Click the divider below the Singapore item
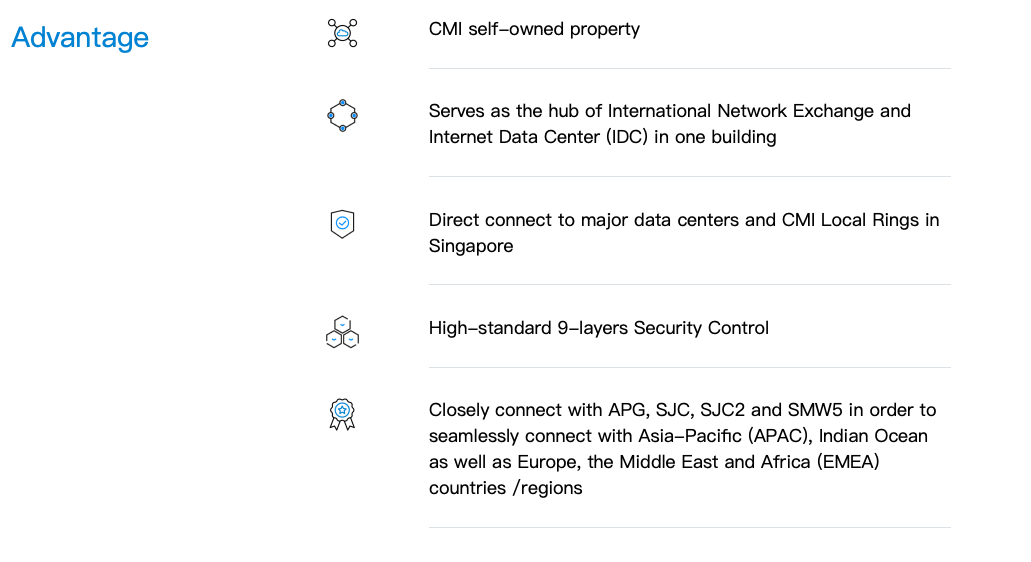1031x562 pixels. pyautogui.click(x=690, y=285)
